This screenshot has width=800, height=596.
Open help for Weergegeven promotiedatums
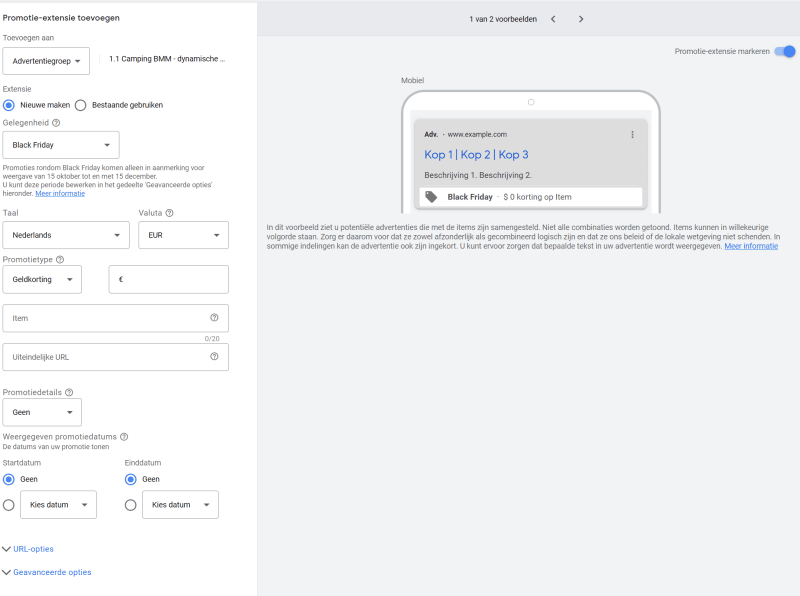[x=123, y=436]
